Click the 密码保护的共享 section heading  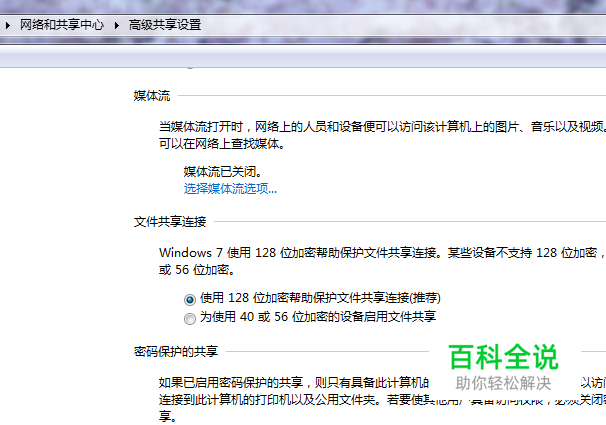[x=176, y=352]
